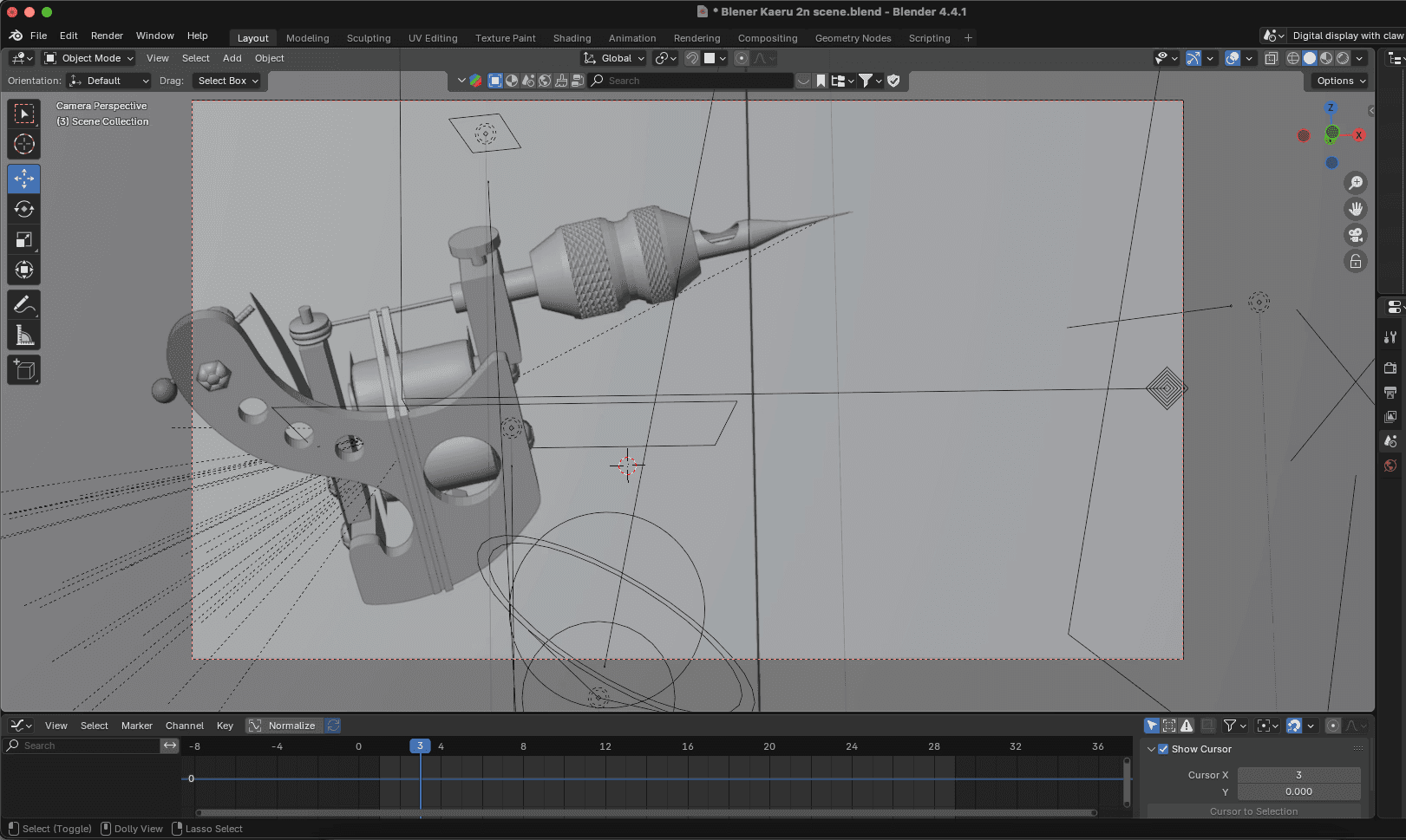Image resolution: width=1406 pixels, height=840 pixels.
Task: Toggle Normalize in graph editor
Action: 283,726
